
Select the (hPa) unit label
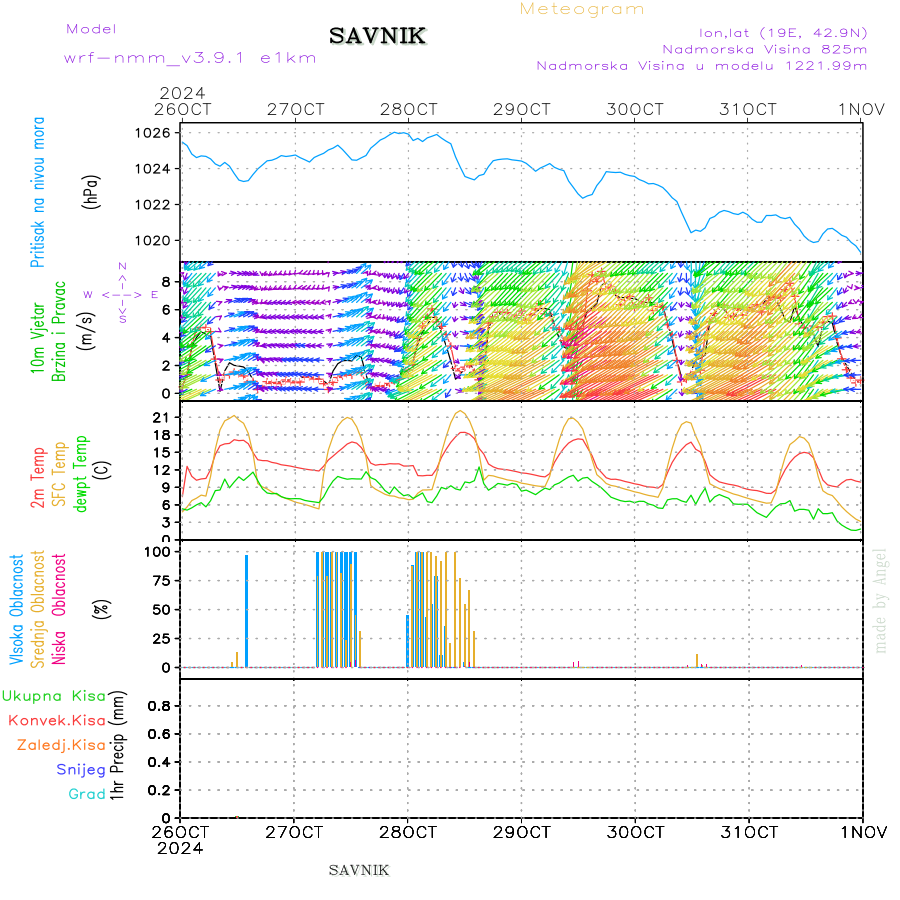click(91, 192)
